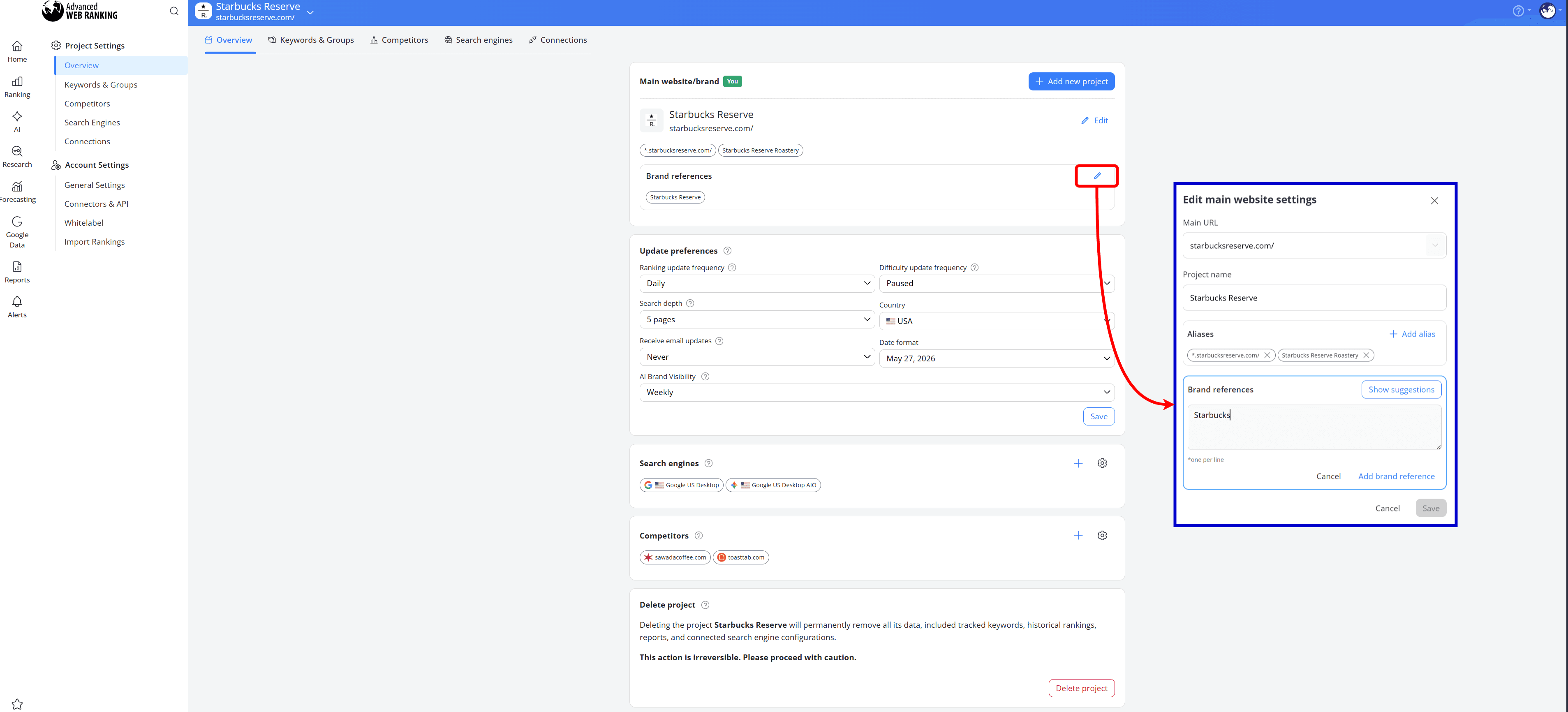1568x712 pixels.
Task: Open Connectors & API settings
Action: point(97,204)
